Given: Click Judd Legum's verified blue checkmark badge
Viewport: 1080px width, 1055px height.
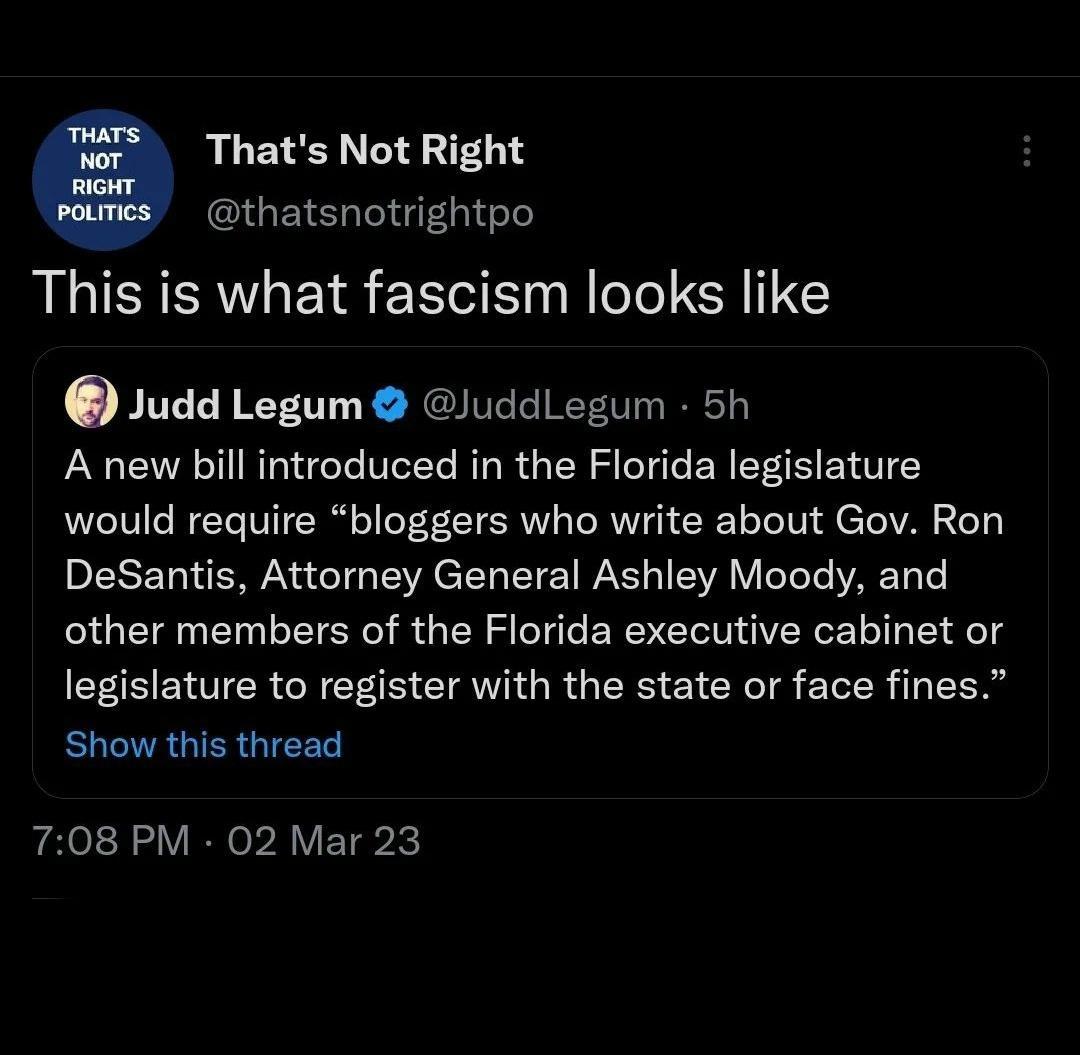Looking at the screenshot, I should click(x=391, y=404).
